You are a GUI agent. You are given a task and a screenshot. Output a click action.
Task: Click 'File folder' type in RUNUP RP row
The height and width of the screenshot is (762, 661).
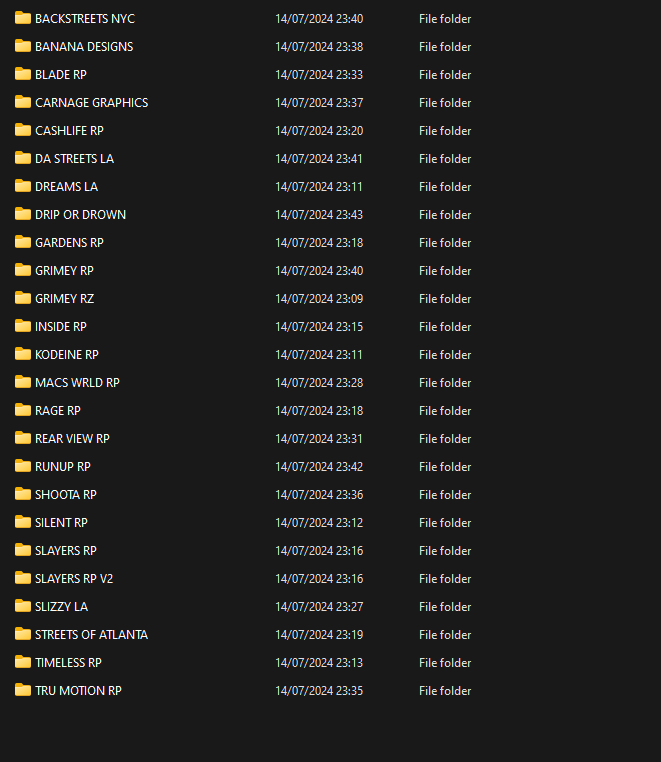coord(445,467)
